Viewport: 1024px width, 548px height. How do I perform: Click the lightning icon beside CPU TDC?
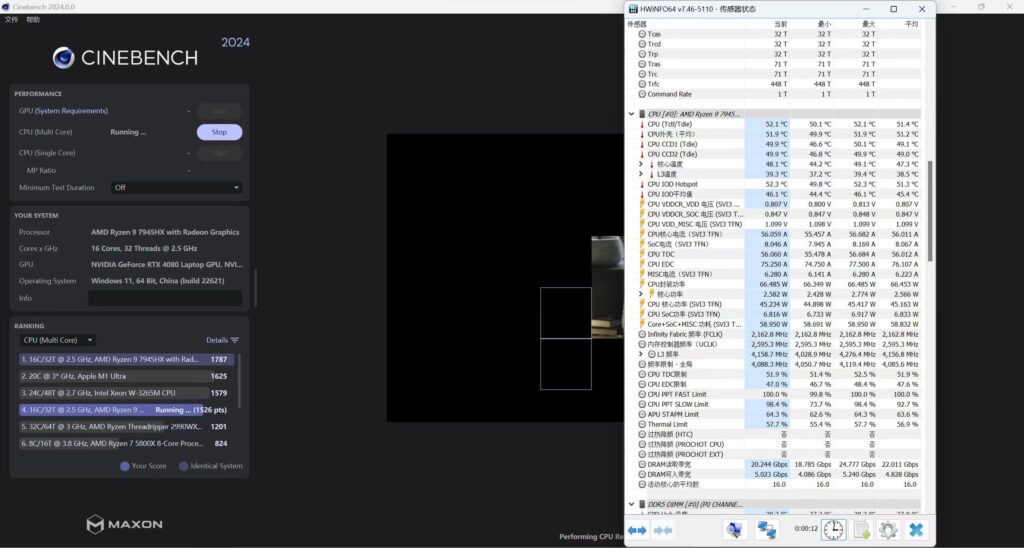click(x=642, y=254)
